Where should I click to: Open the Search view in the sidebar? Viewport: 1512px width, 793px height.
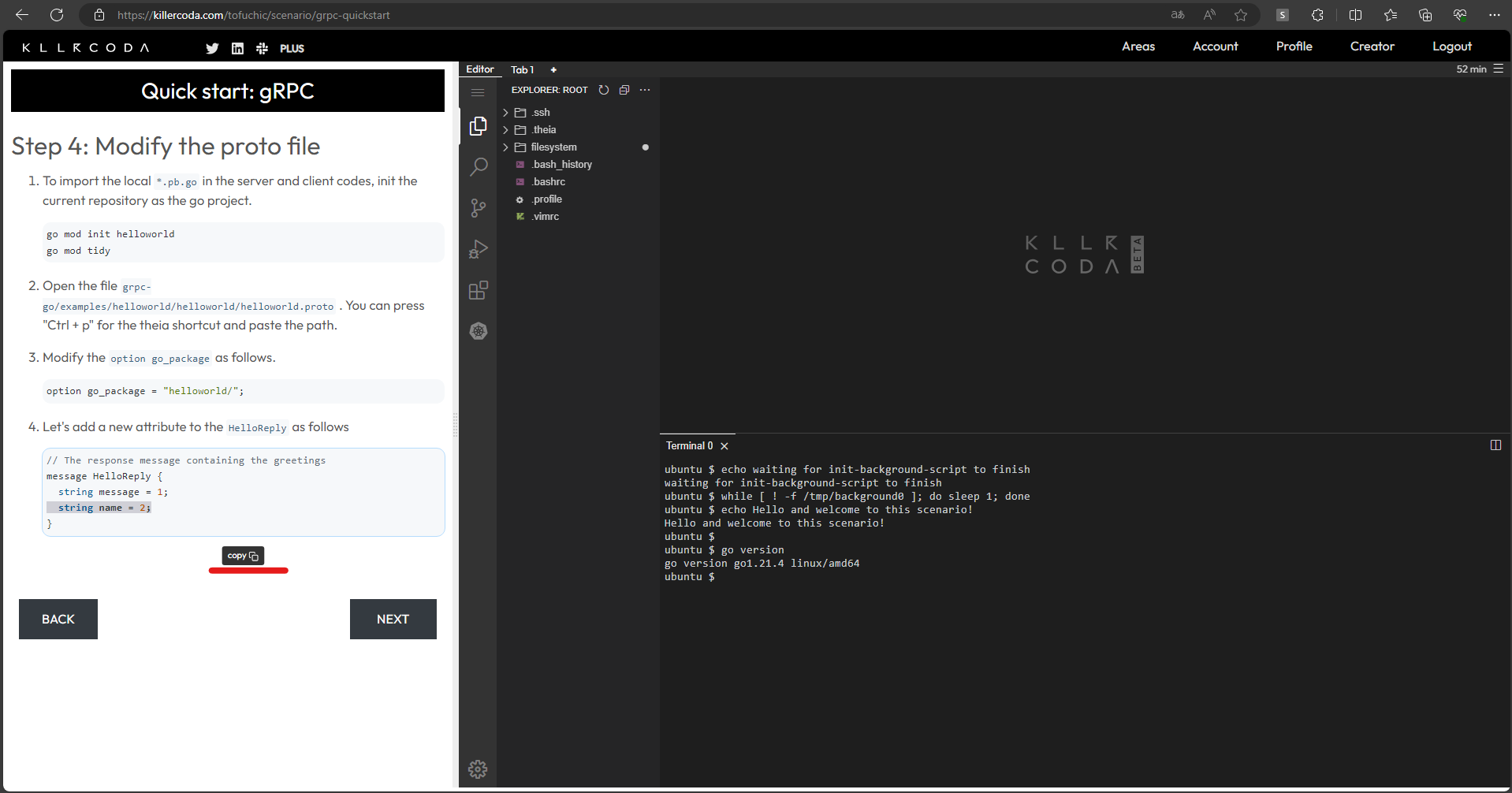(478, 166)
